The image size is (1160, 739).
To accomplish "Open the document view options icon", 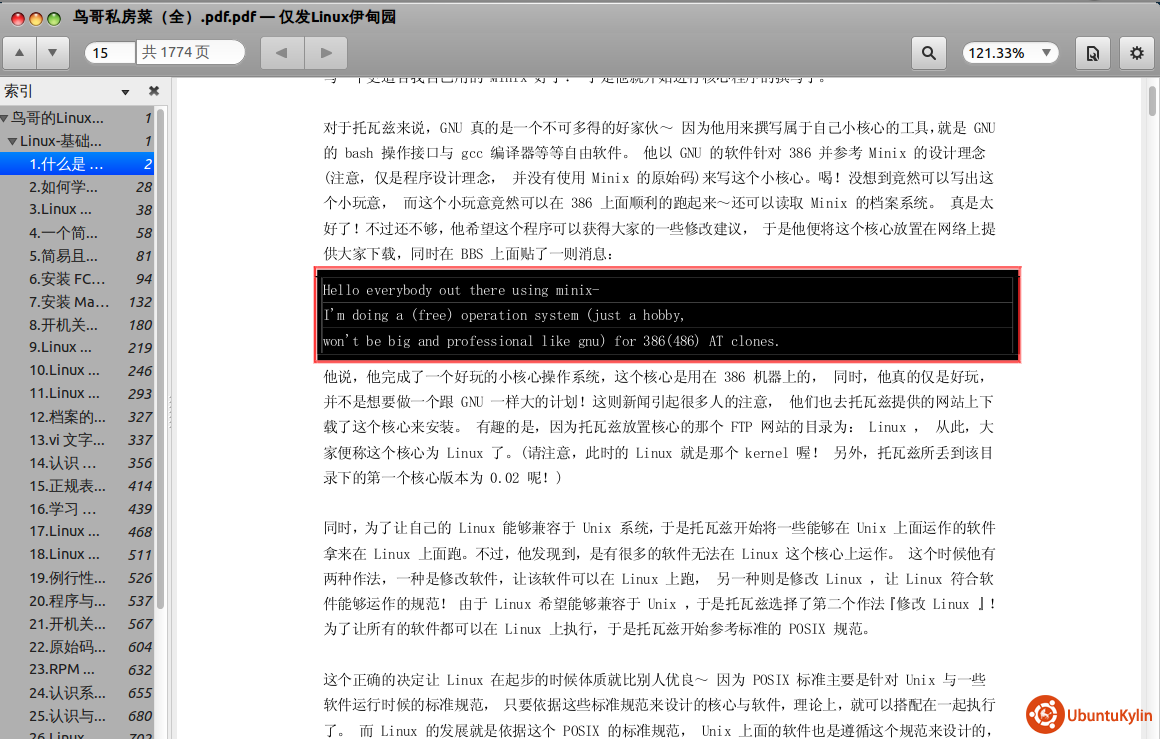I will (x=1092, y=53).
